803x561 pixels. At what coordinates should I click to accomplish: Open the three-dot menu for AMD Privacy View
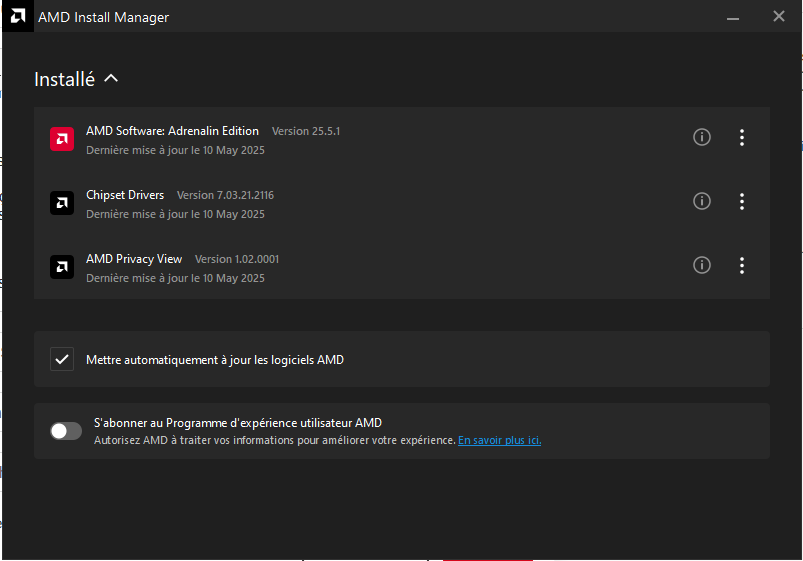[x=742, y=265]
